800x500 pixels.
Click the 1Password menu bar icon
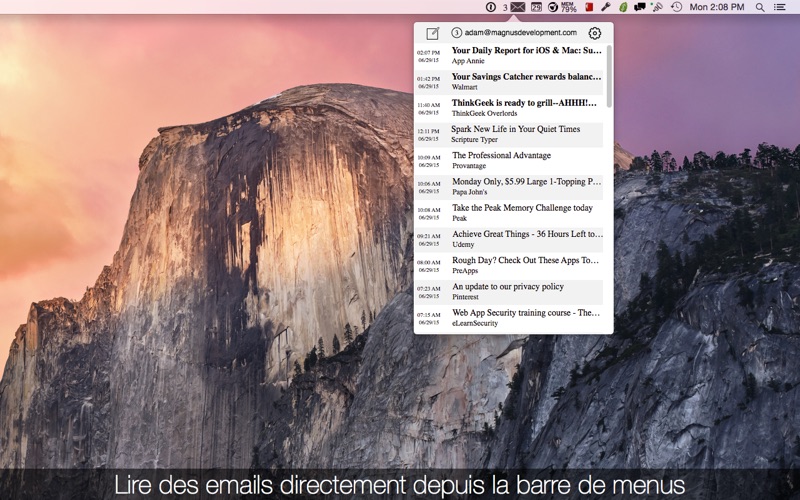pos(490,7)
